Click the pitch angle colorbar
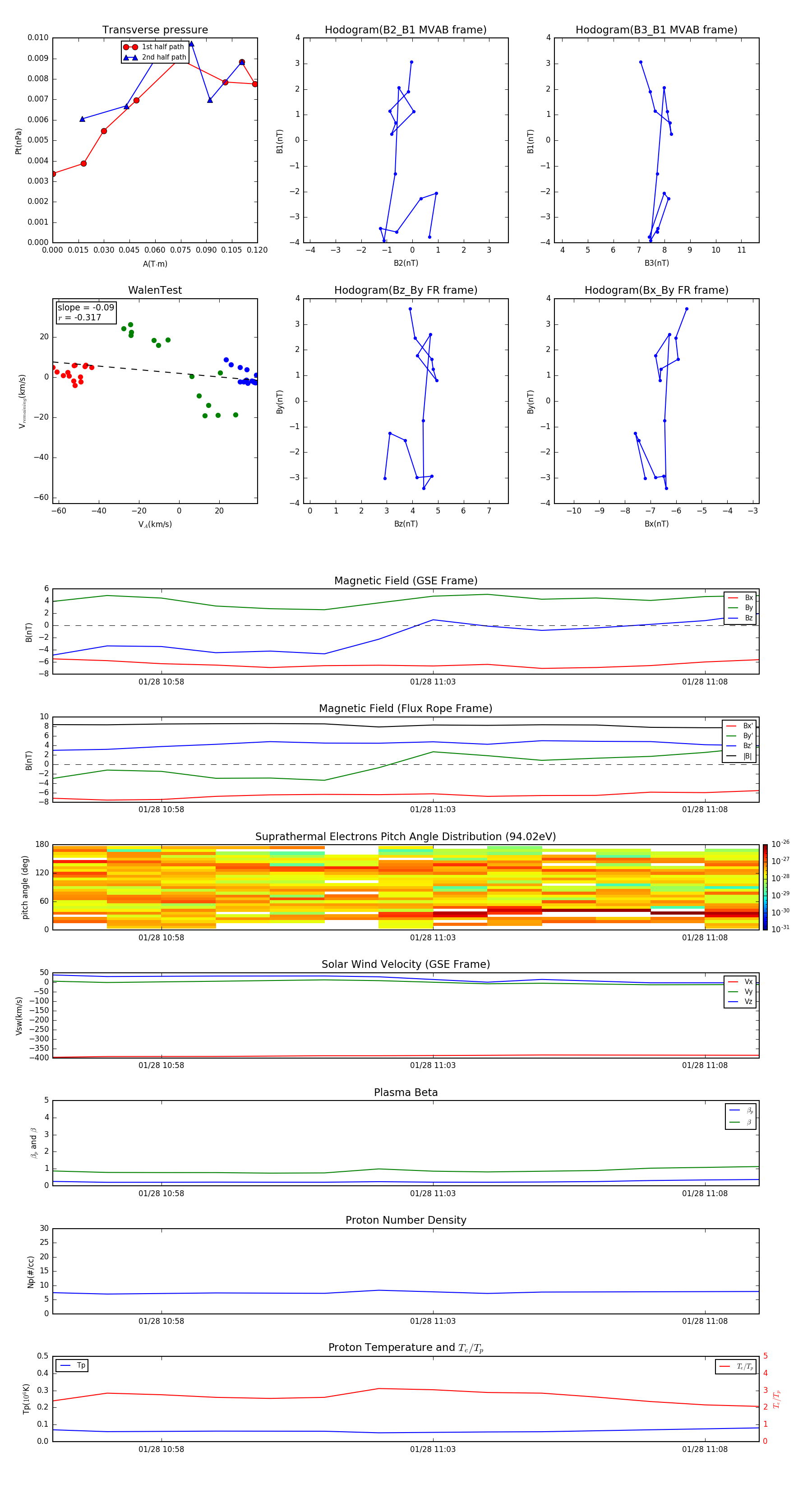The image size is (812, 1489). pos(765,887)
